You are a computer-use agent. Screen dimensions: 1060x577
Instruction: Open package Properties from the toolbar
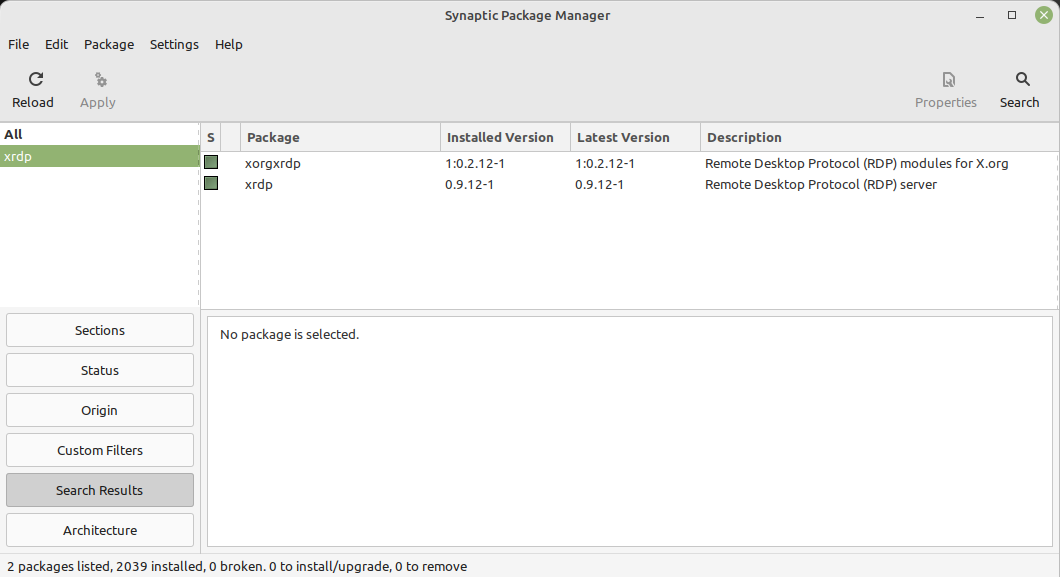click(947, 80)
